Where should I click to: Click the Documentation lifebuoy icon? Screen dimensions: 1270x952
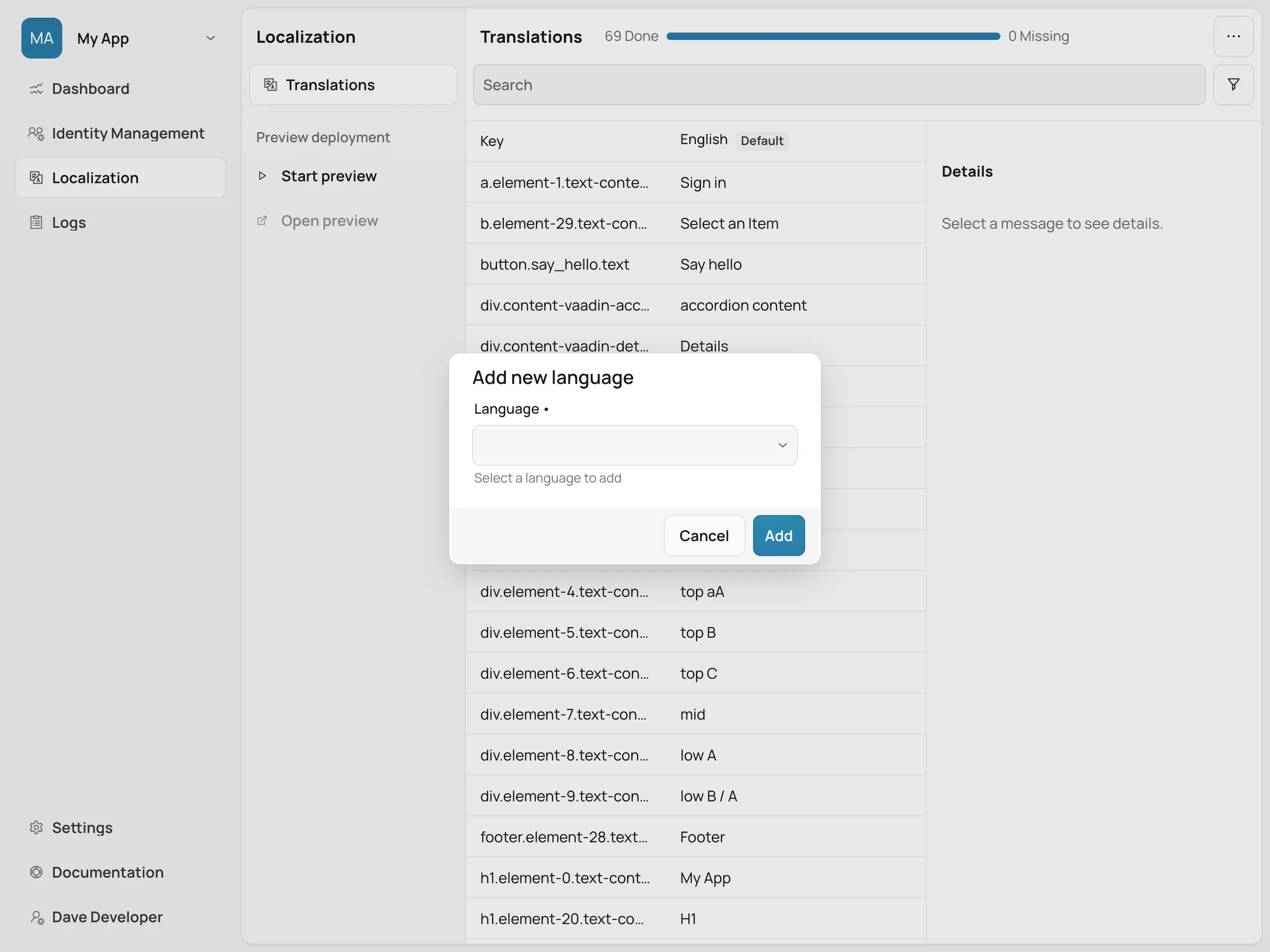coord(36,872)
